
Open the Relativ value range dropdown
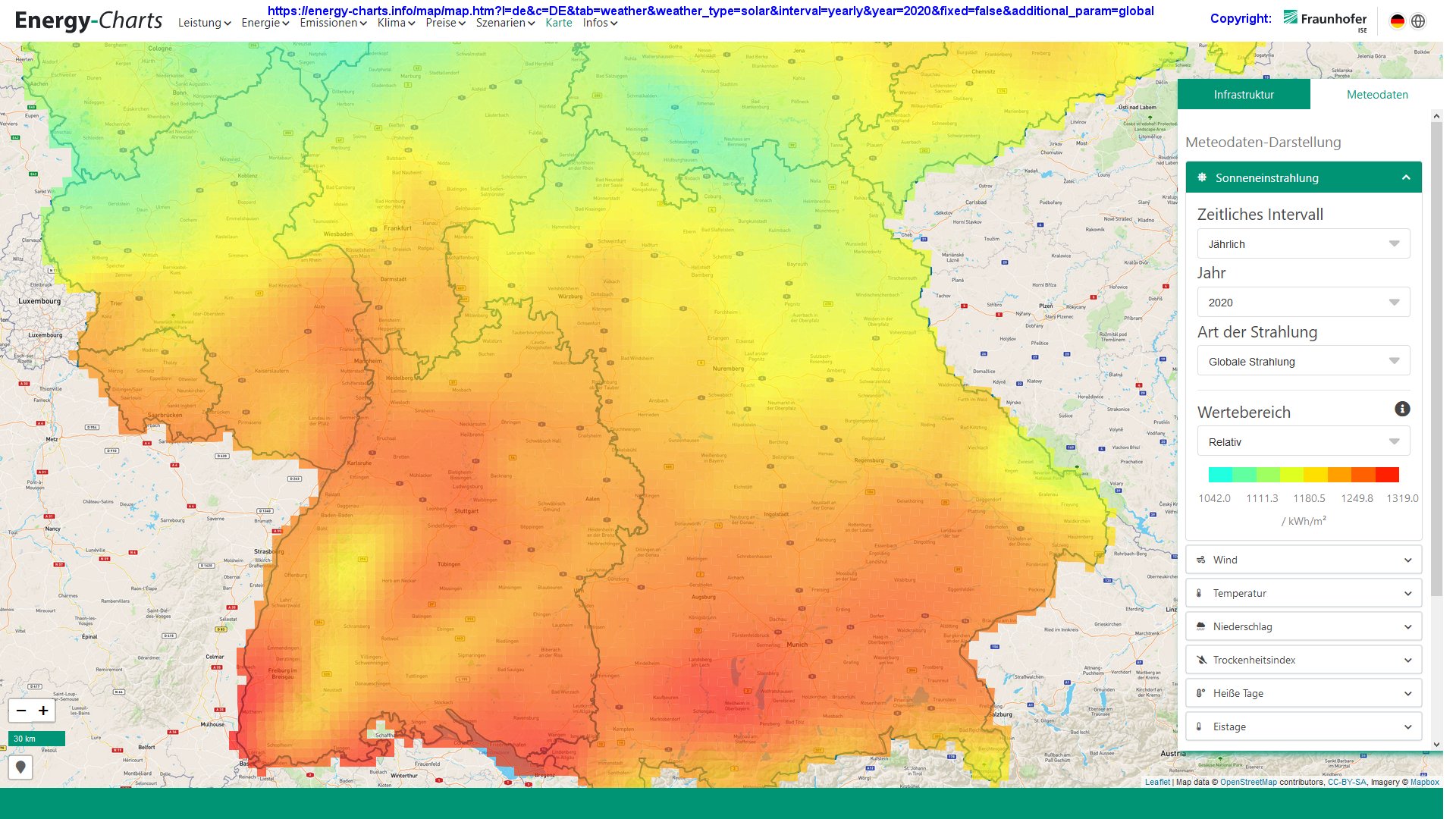click(1303, 441)
